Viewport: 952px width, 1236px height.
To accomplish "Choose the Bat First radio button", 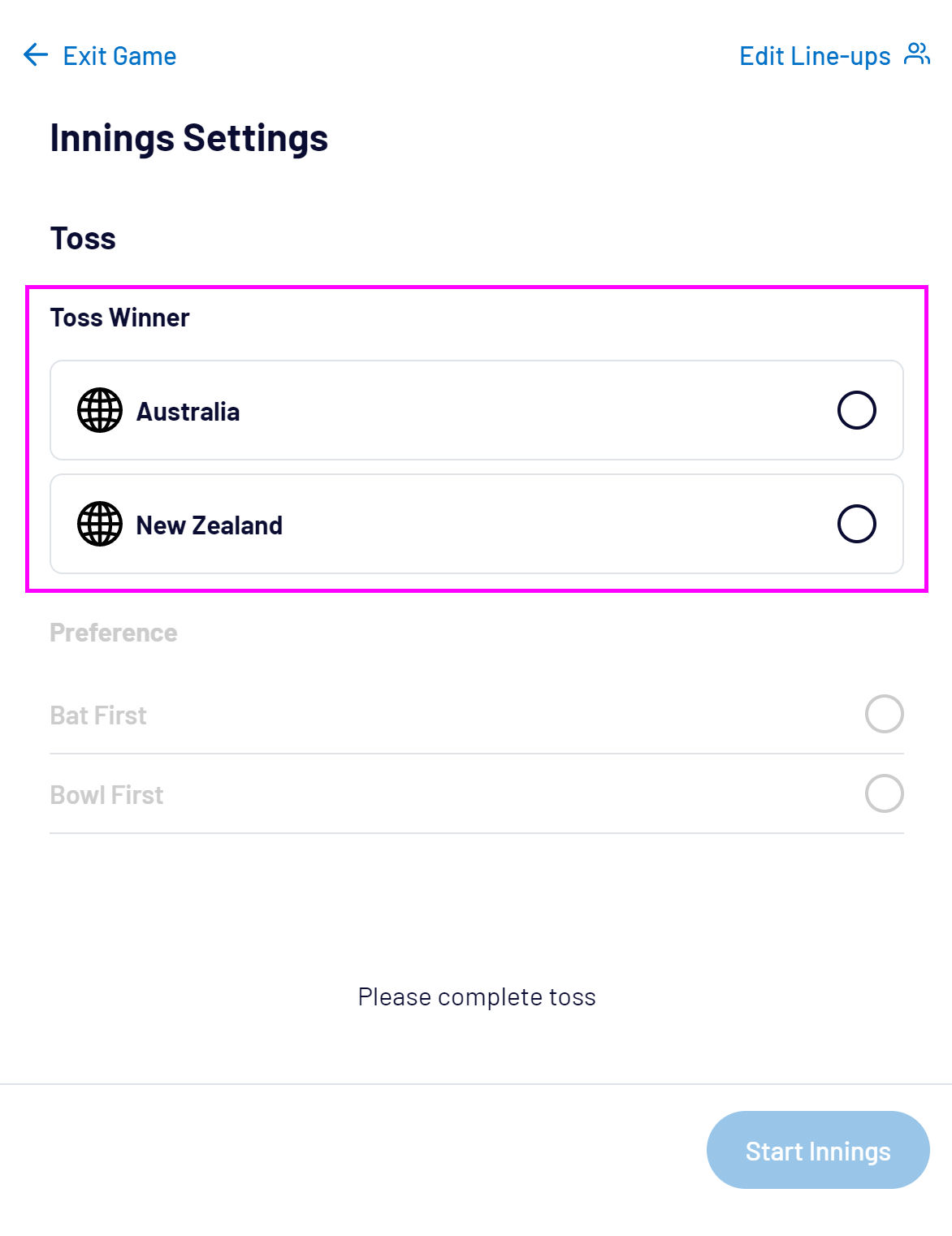I will (884, 715).
